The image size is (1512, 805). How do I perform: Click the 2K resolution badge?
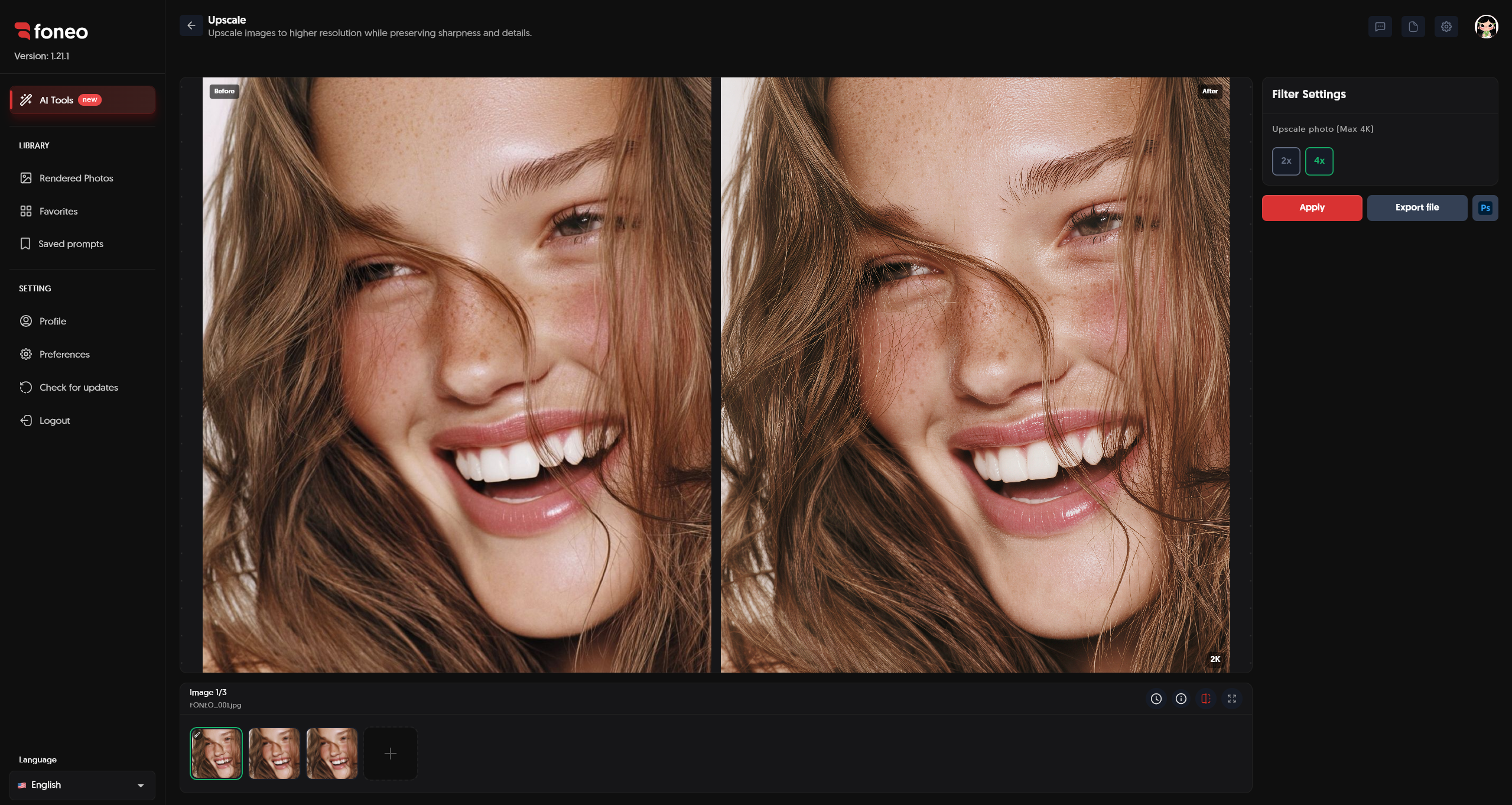[x=1215, y=659]
